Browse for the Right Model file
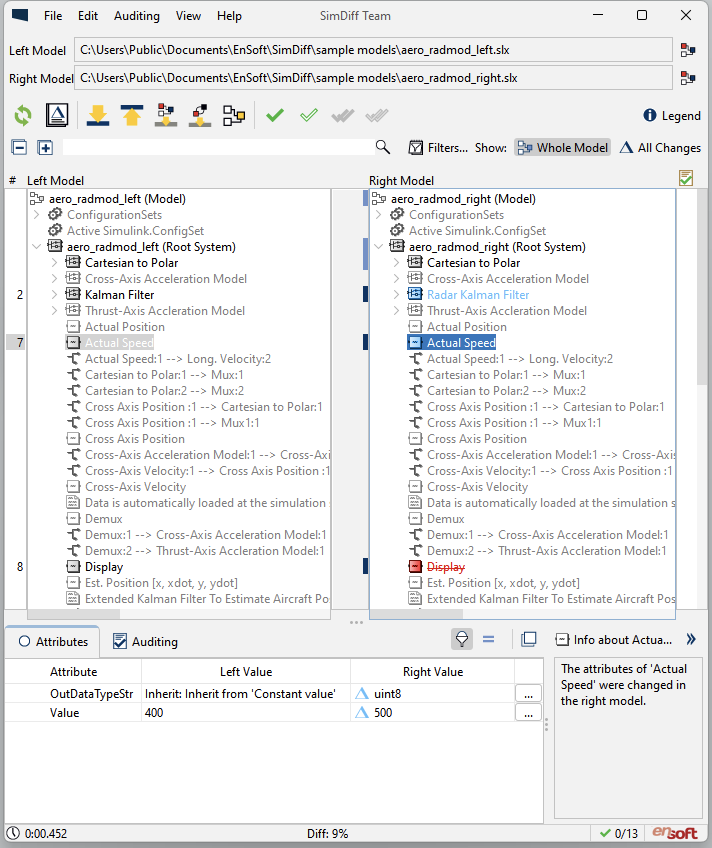The width and height of the screenshot is (712, 848). tap(688, 78)
